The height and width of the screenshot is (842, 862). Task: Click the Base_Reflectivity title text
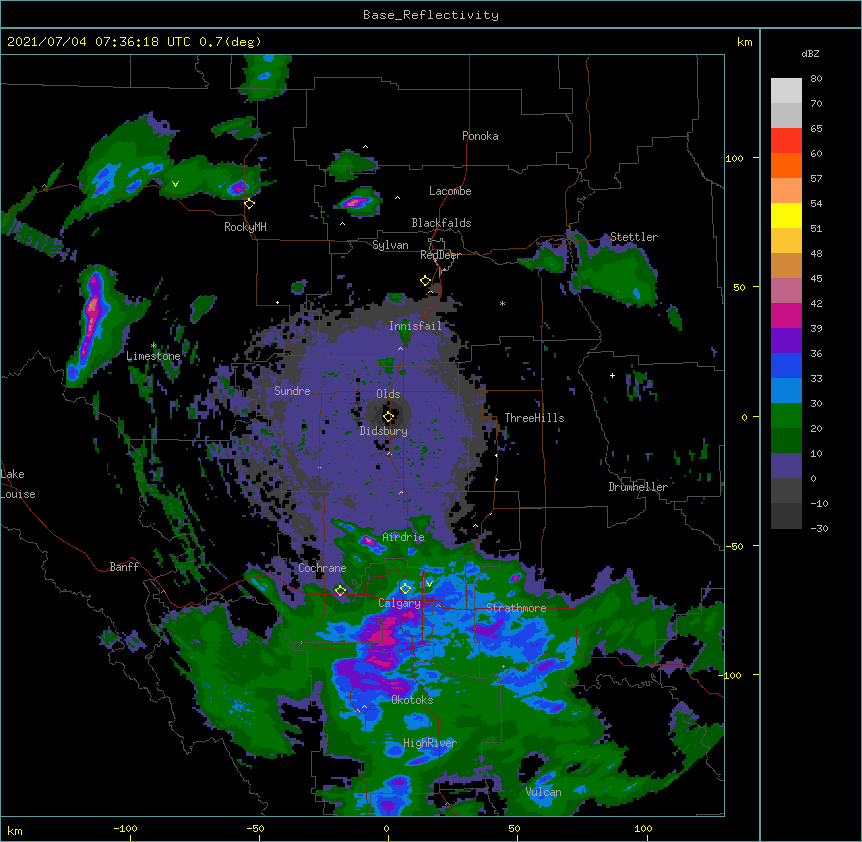(x=431, y=15)
